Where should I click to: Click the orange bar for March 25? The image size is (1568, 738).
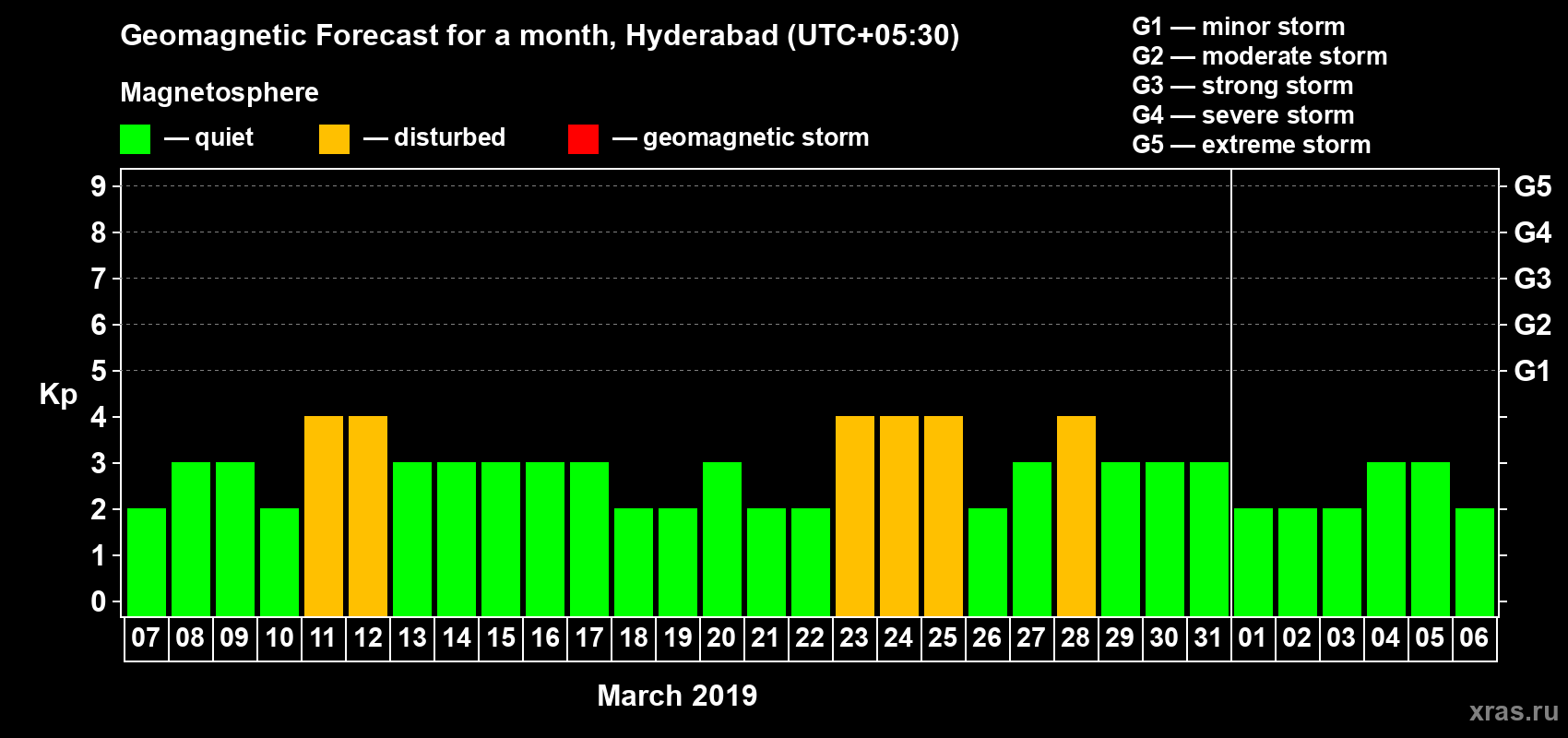[944, 517]
